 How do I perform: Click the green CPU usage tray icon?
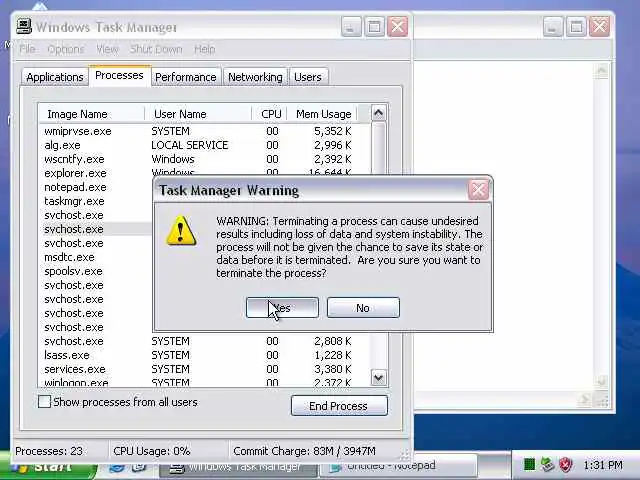[x=529, y=464]
